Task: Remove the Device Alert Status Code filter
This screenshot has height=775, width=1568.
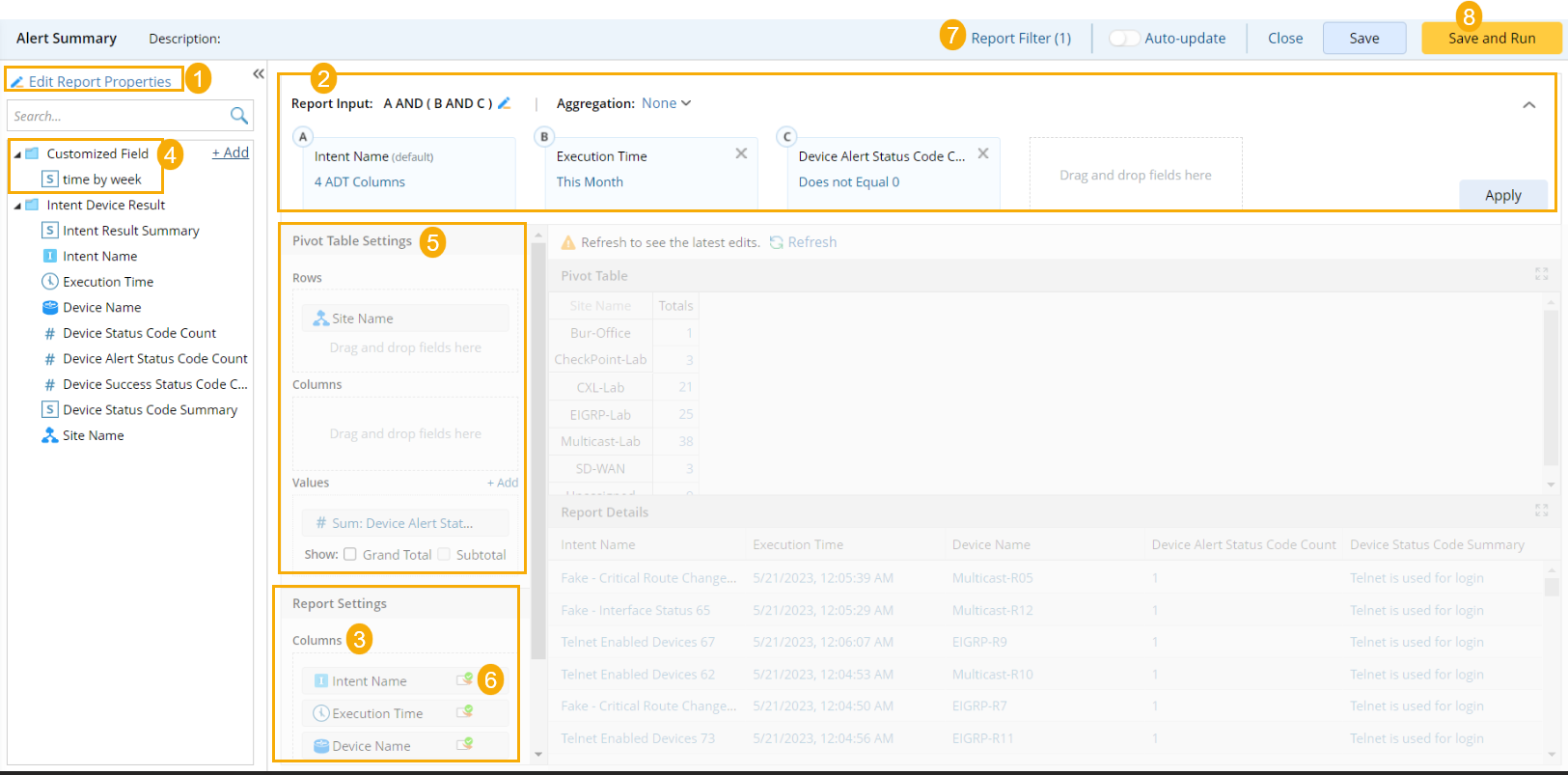Action: [x=982, y=153]
